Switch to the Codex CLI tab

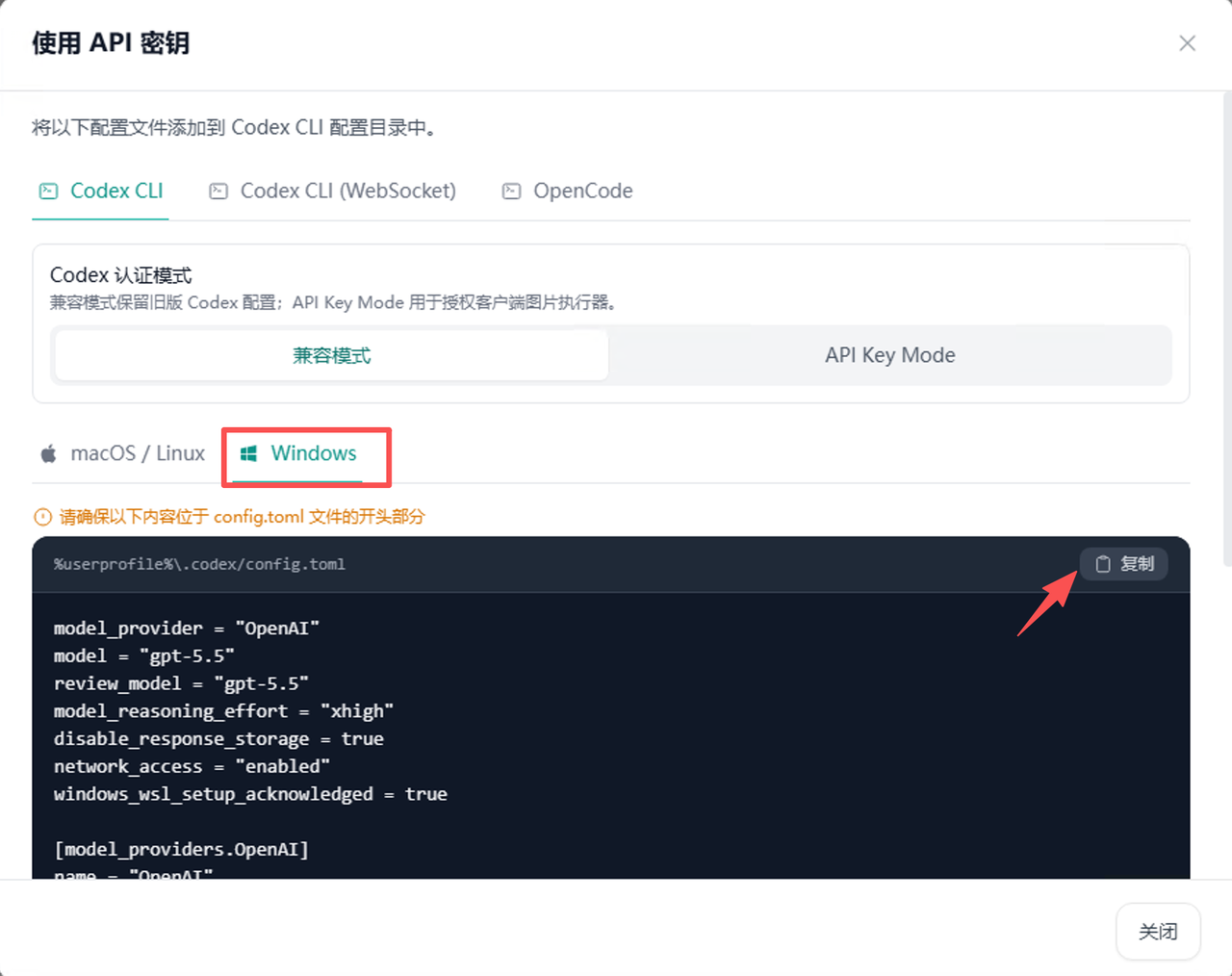pyautogui.click(x=101, y=191)
